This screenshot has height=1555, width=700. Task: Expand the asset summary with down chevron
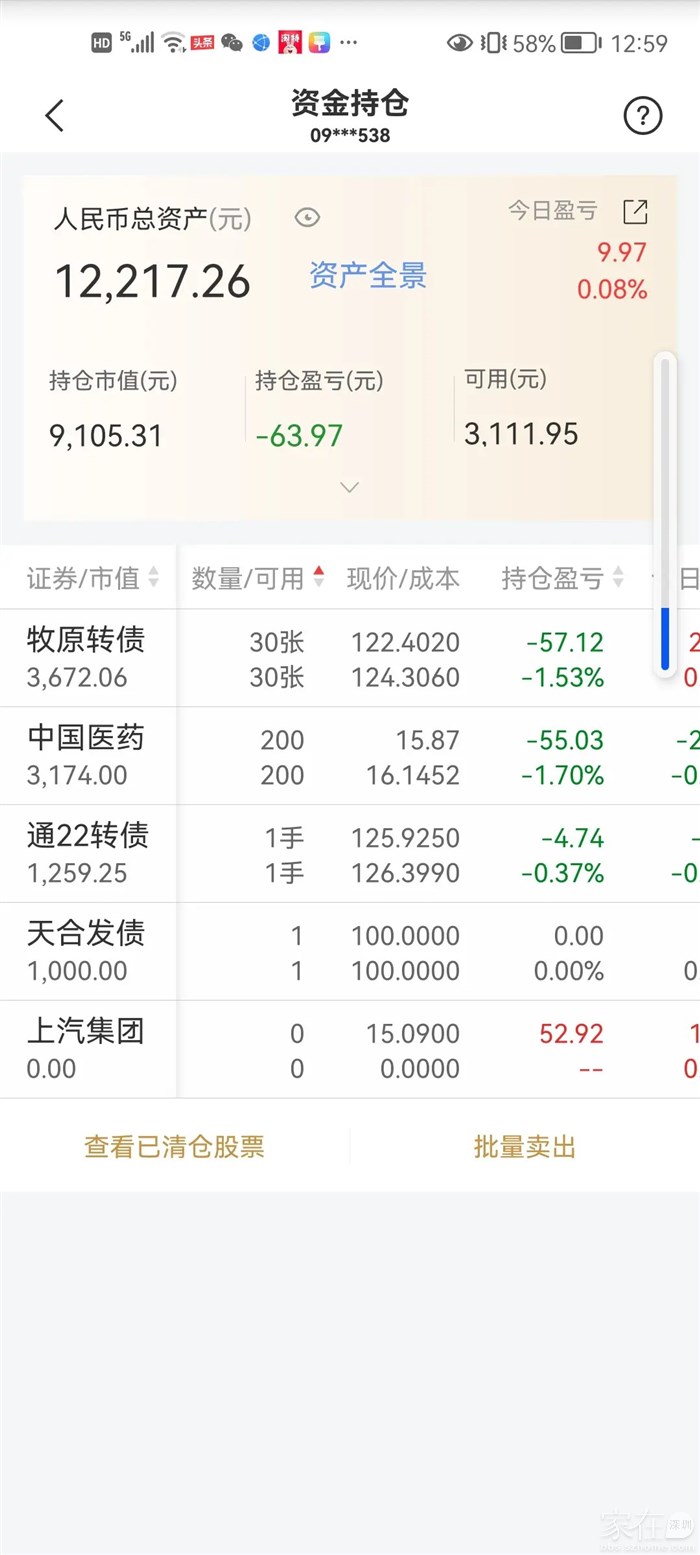tap(349, 487)
